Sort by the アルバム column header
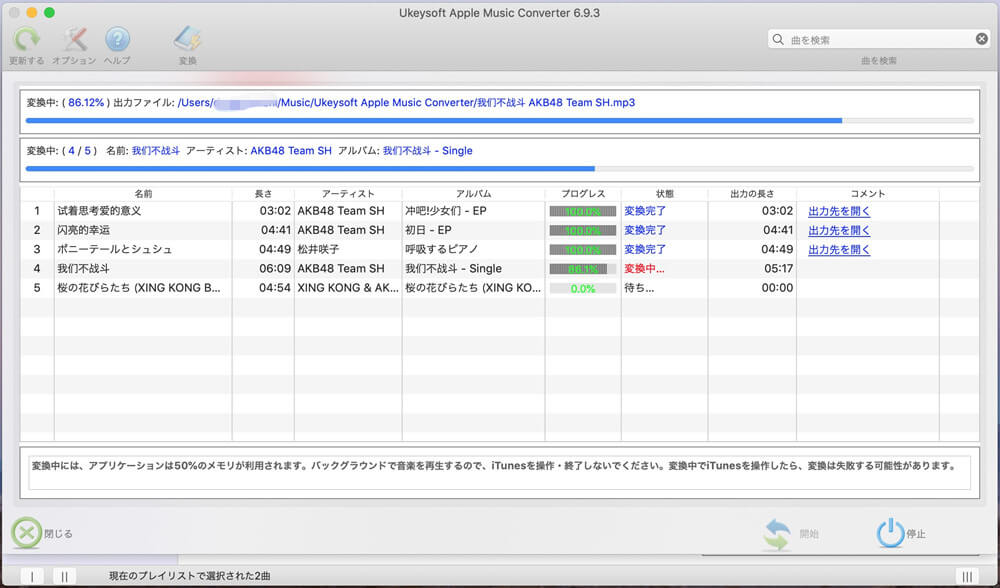The height and width of the screenshot is (588, 1000). 473,193
